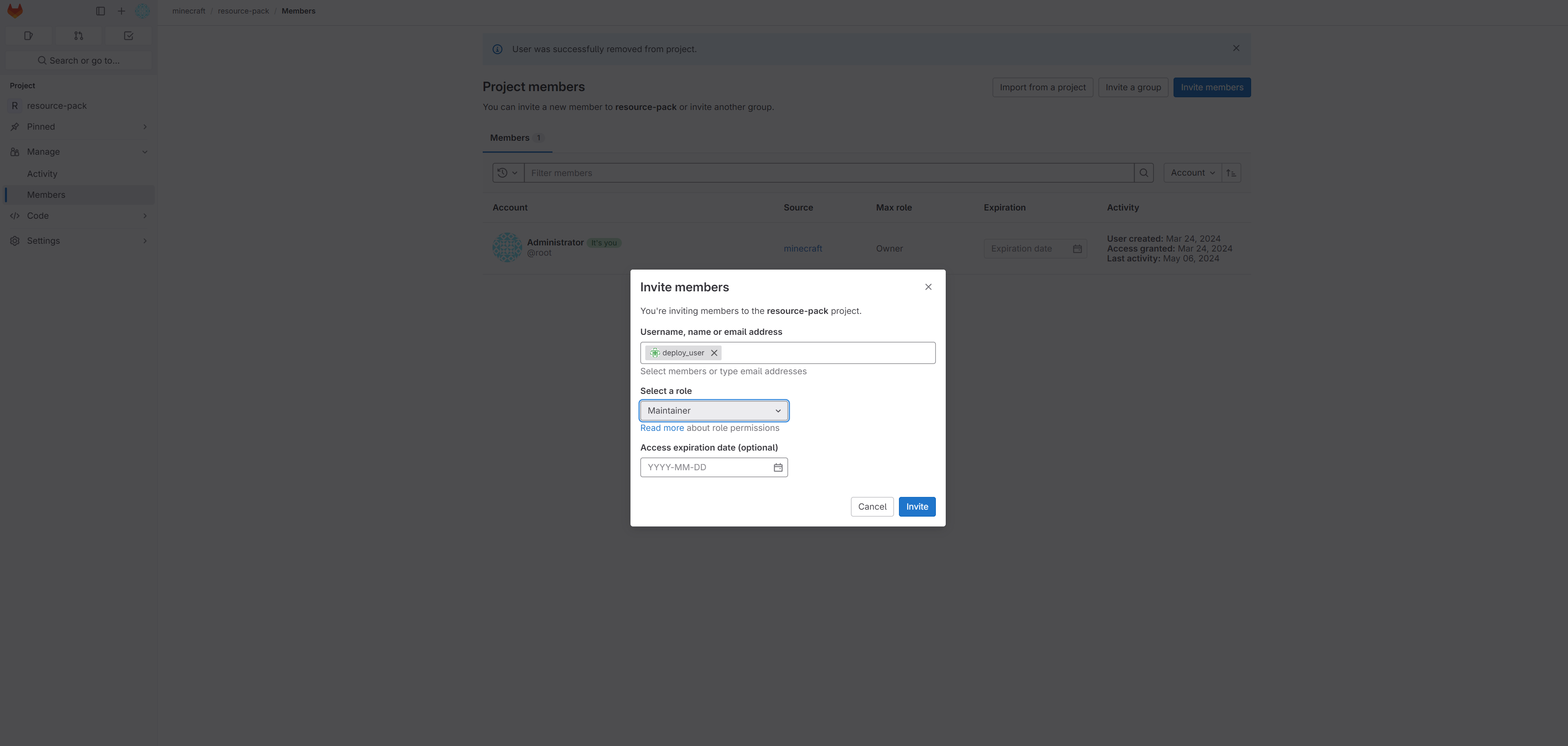The width and height of the screenshot is (1568, 746).
Task: Open the Maintainer role dropdown
Action: 713,411
